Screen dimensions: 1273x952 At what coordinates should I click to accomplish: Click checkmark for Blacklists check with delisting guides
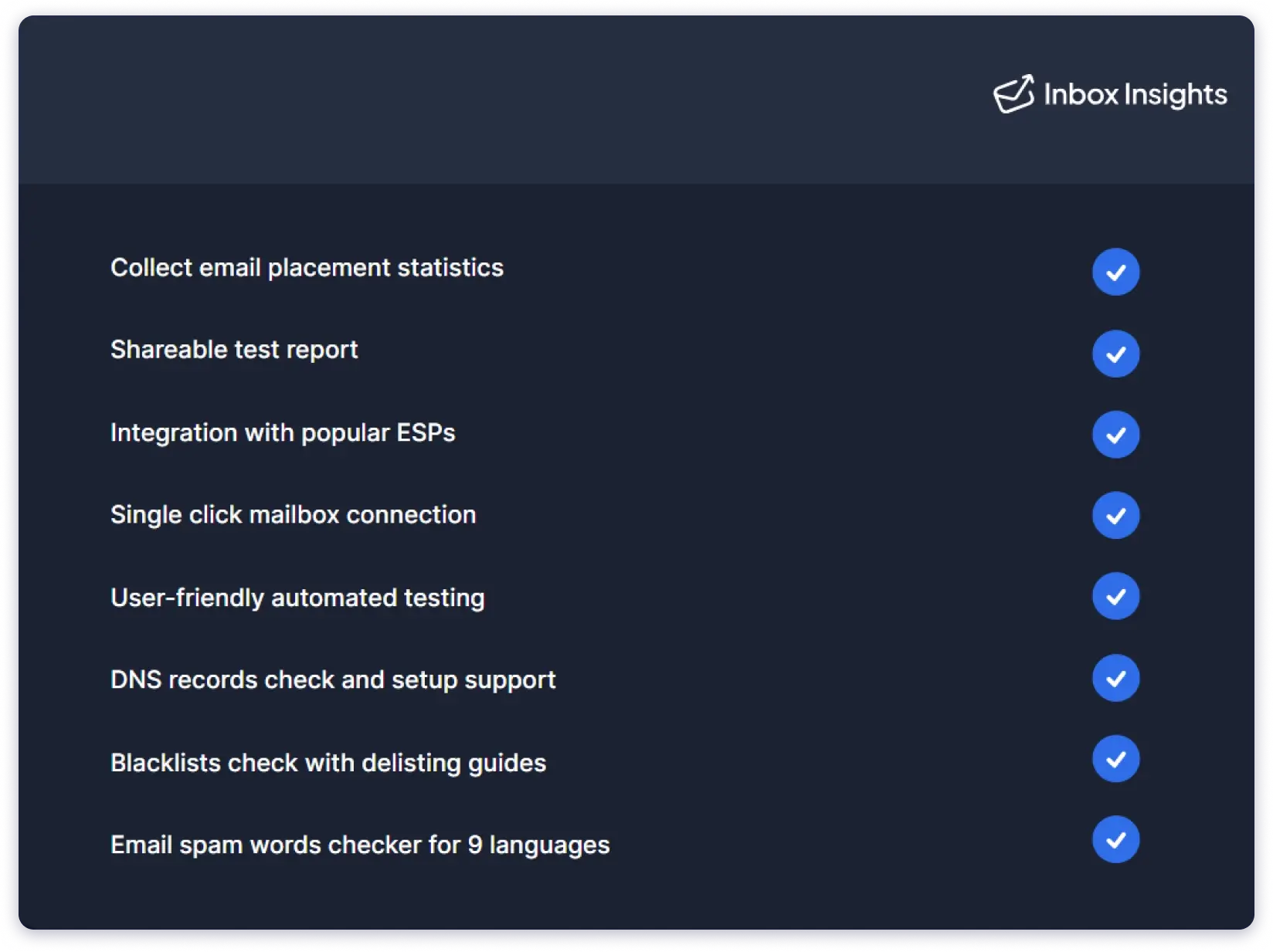click(1115, 759)
